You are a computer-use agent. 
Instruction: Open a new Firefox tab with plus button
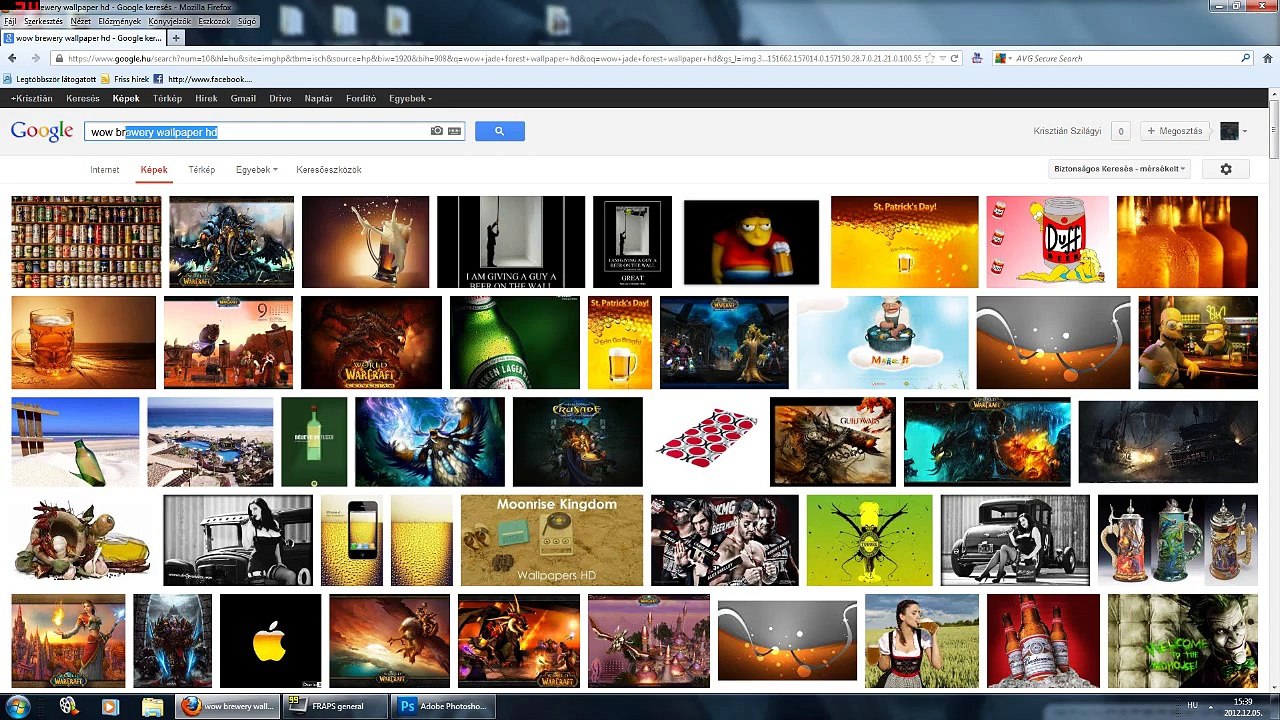176,38
